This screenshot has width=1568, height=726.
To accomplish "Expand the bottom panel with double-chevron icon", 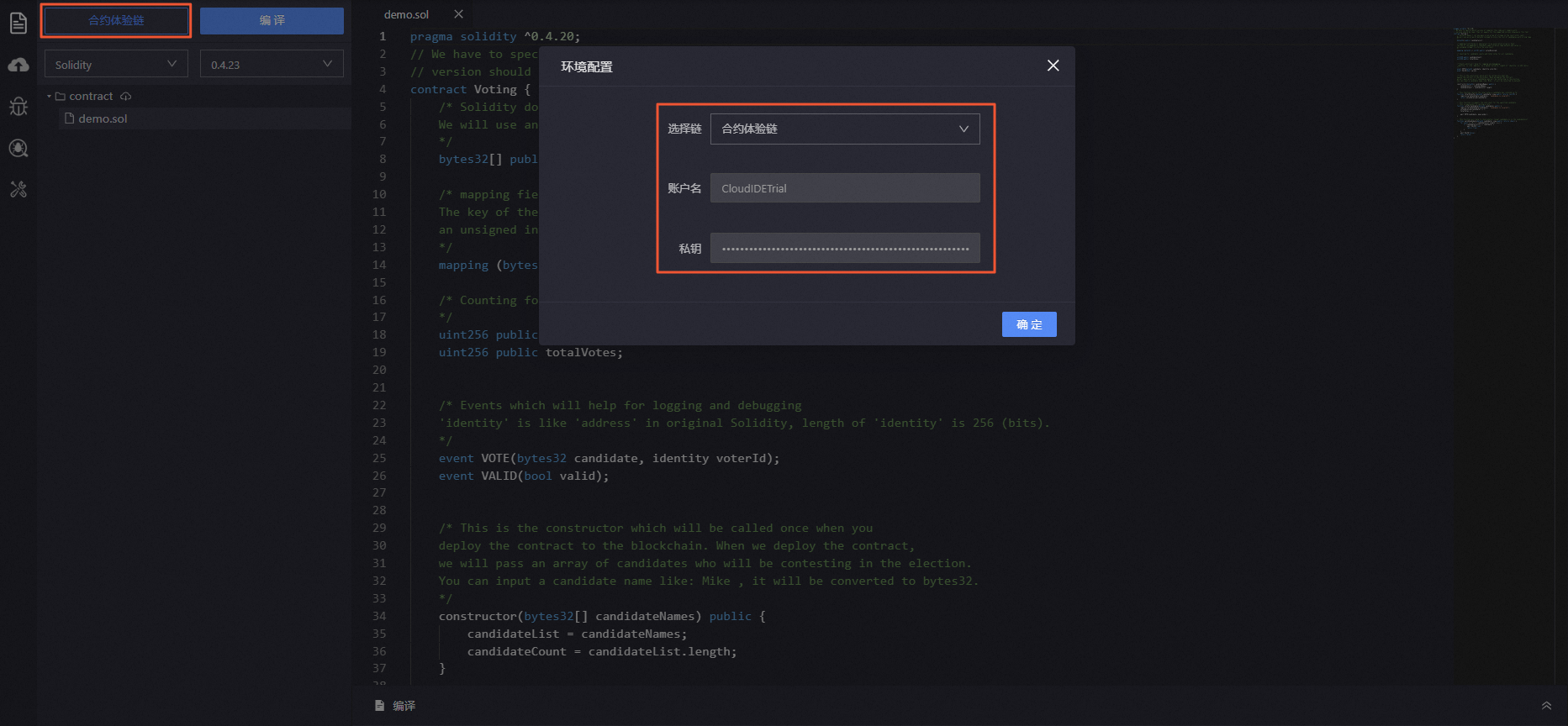I will [x=1546, y=706].
